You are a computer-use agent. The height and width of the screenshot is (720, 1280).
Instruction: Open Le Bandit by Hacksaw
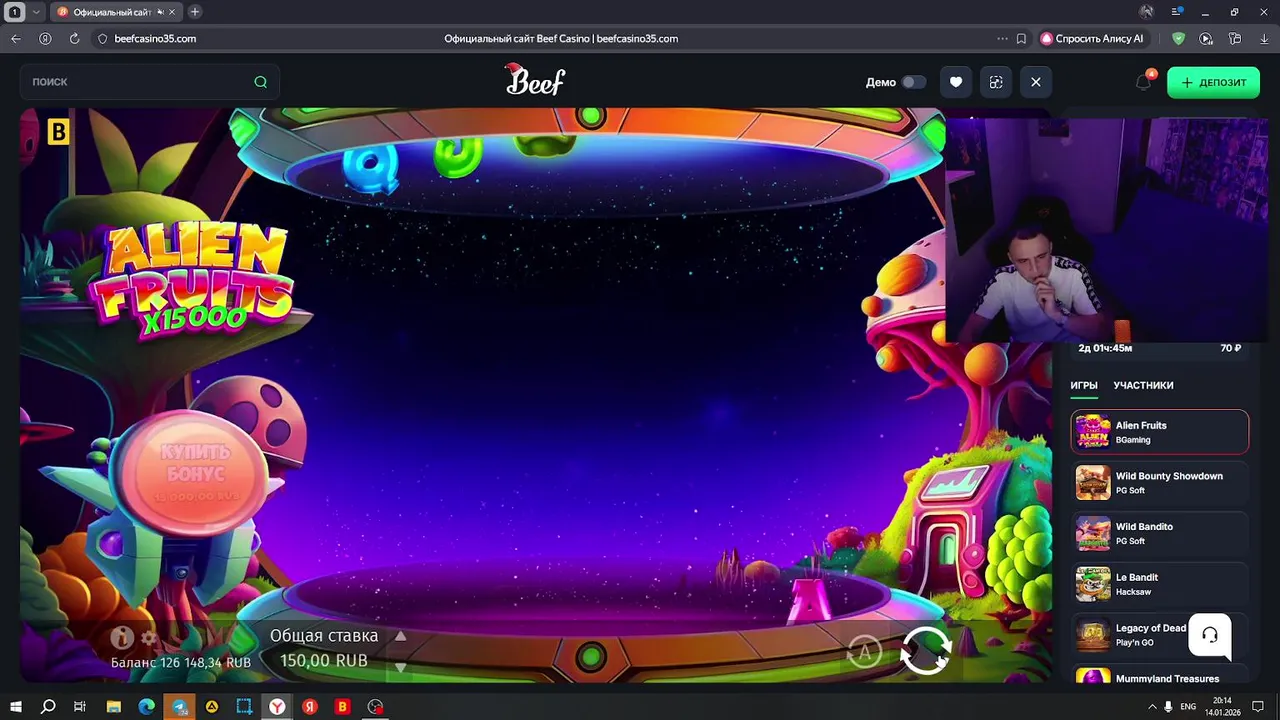(1160, 584)
